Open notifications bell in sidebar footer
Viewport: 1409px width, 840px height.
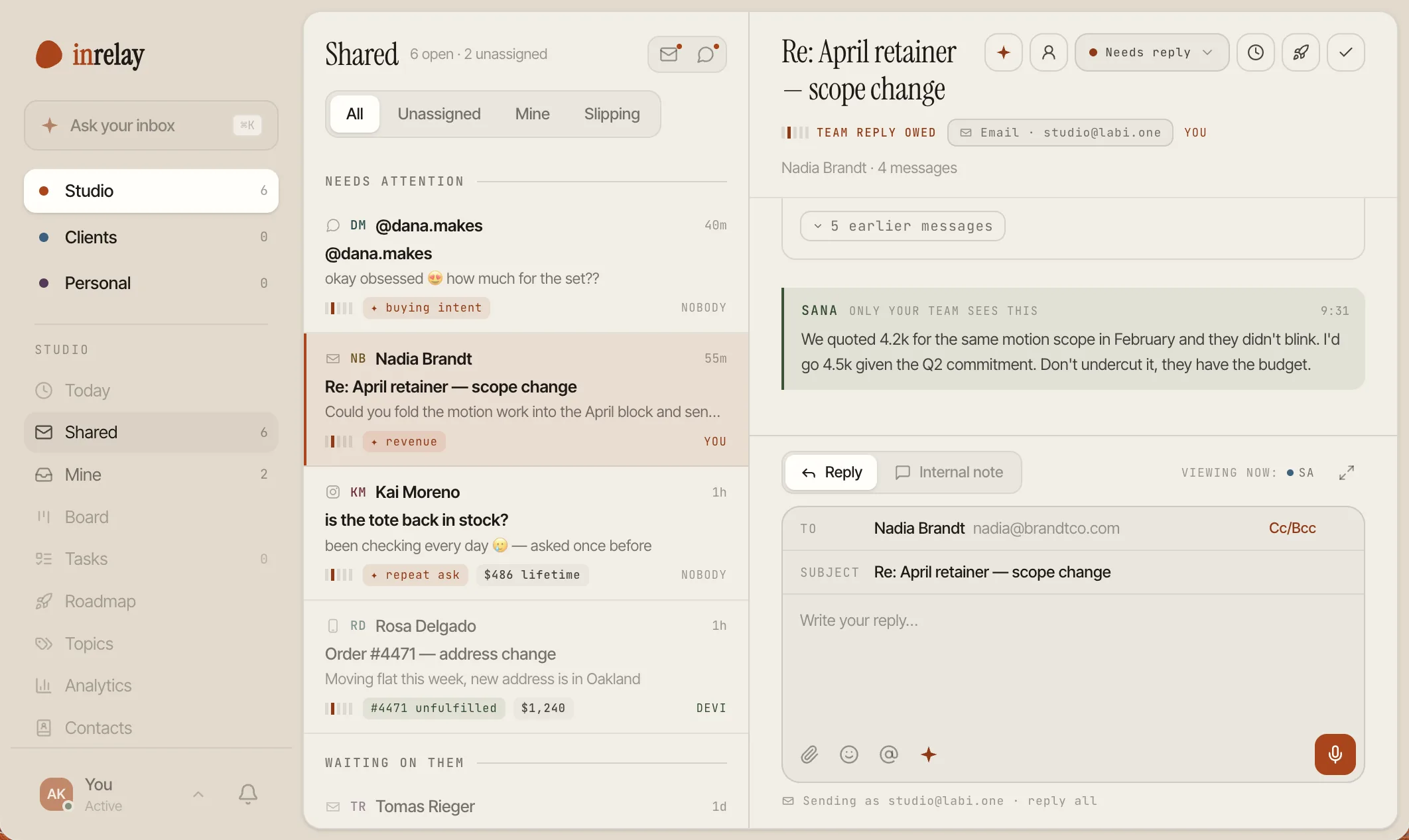coord(248,794)
